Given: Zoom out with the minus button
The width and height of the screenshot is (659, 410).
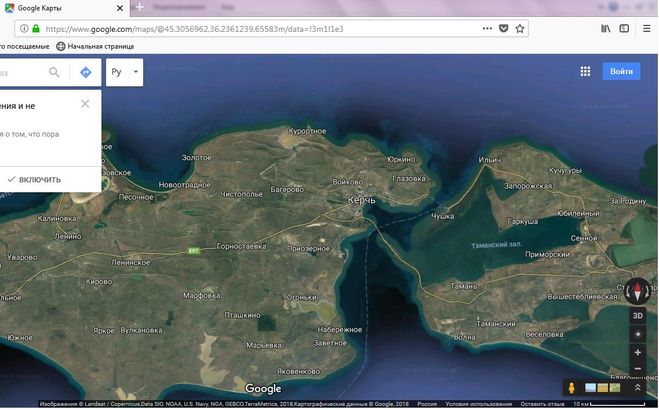Looking at the screenshot, I should (637, 369).
